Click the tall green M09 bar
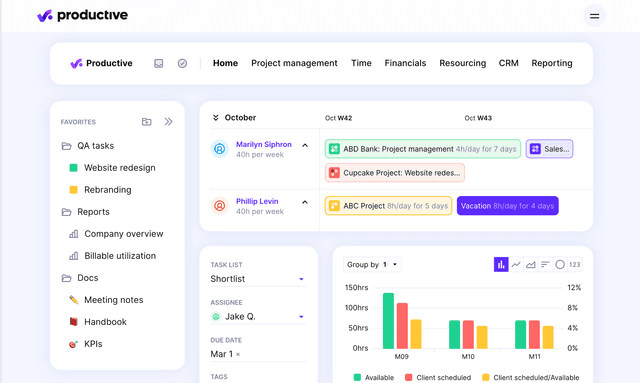640x383 pixels. (389, 321)
